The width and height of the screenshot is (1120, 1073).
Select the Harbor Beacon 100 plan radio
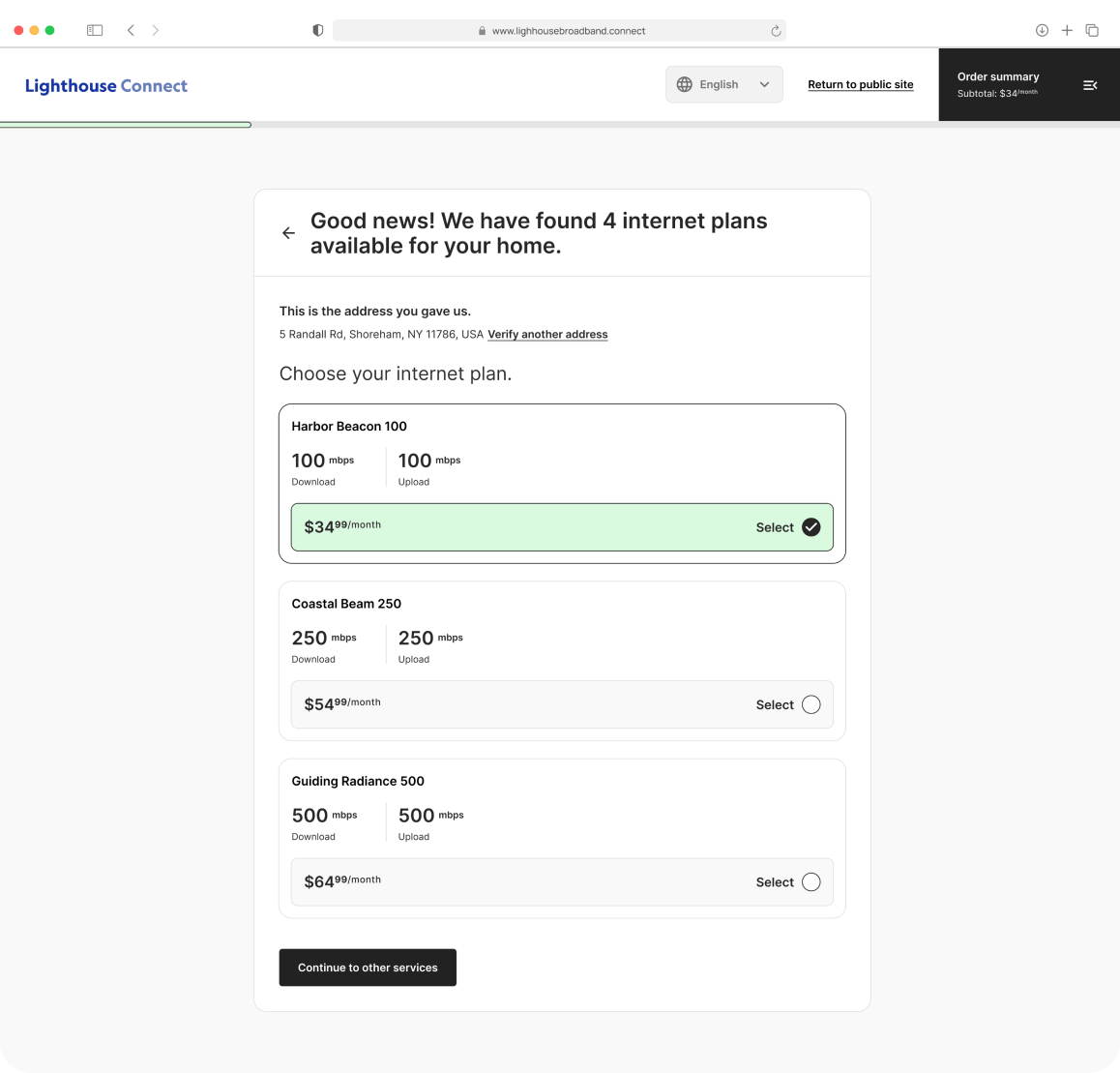click(811, 527)
